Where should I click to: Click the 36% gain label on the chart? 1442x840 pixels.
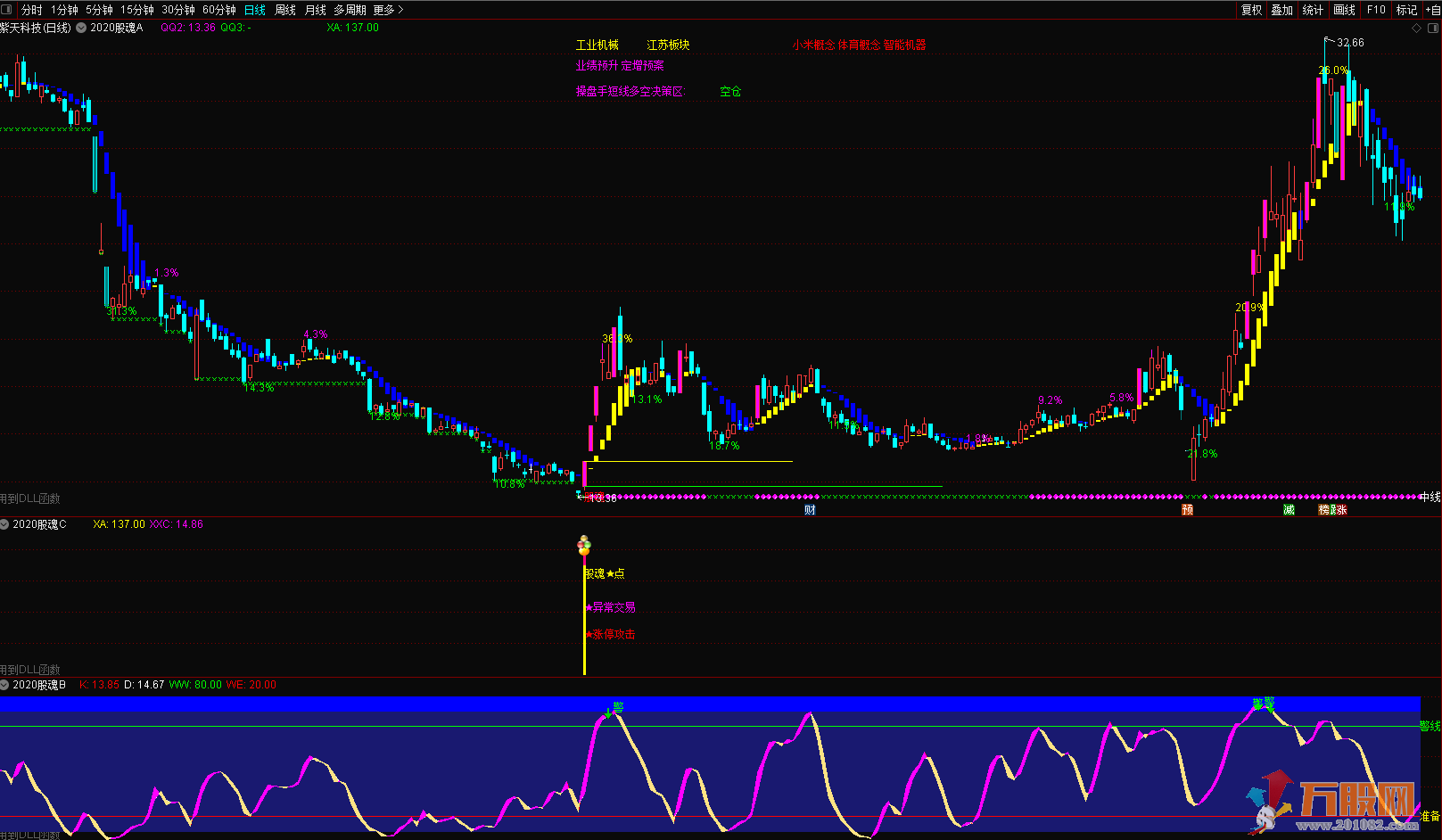coord(617,339)
